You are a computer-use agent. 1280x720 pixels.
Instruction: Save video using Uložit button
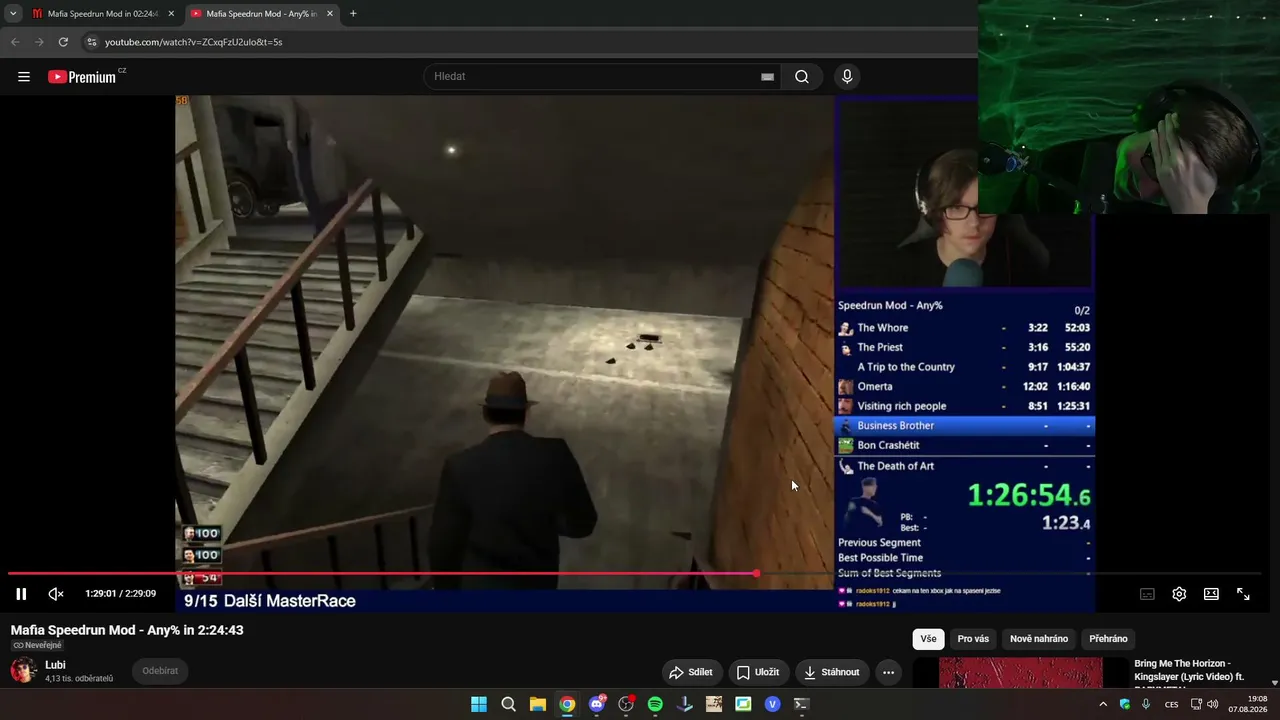coord(757,672)
